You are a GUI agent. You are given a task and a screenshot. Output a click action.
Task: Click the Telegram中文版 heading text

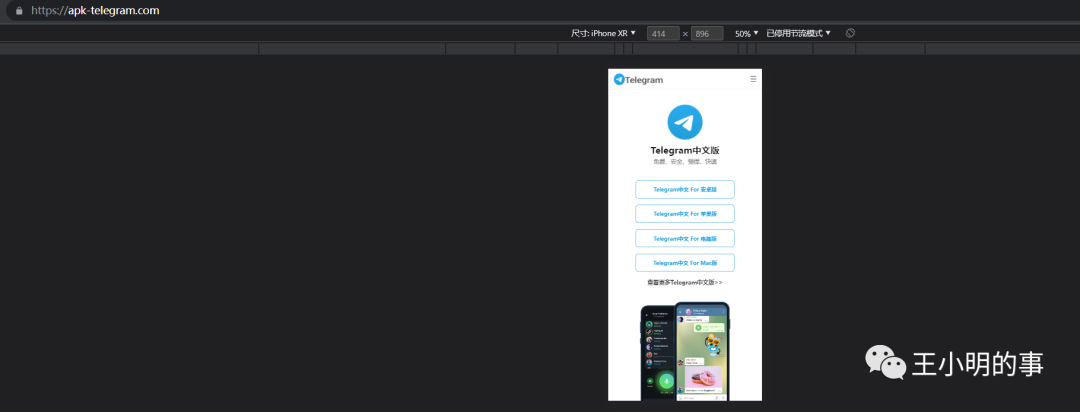click(685, 150)
